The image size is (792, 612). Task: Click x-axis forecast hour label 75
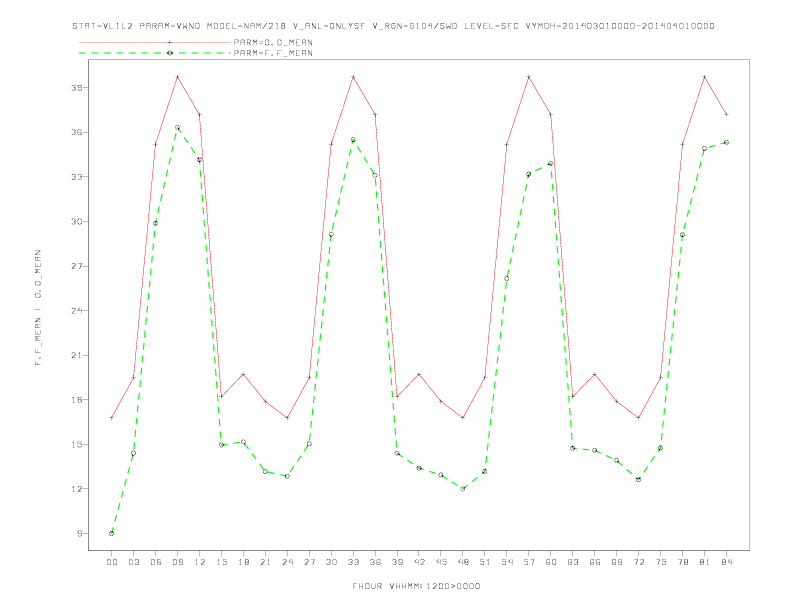[661, 562]
